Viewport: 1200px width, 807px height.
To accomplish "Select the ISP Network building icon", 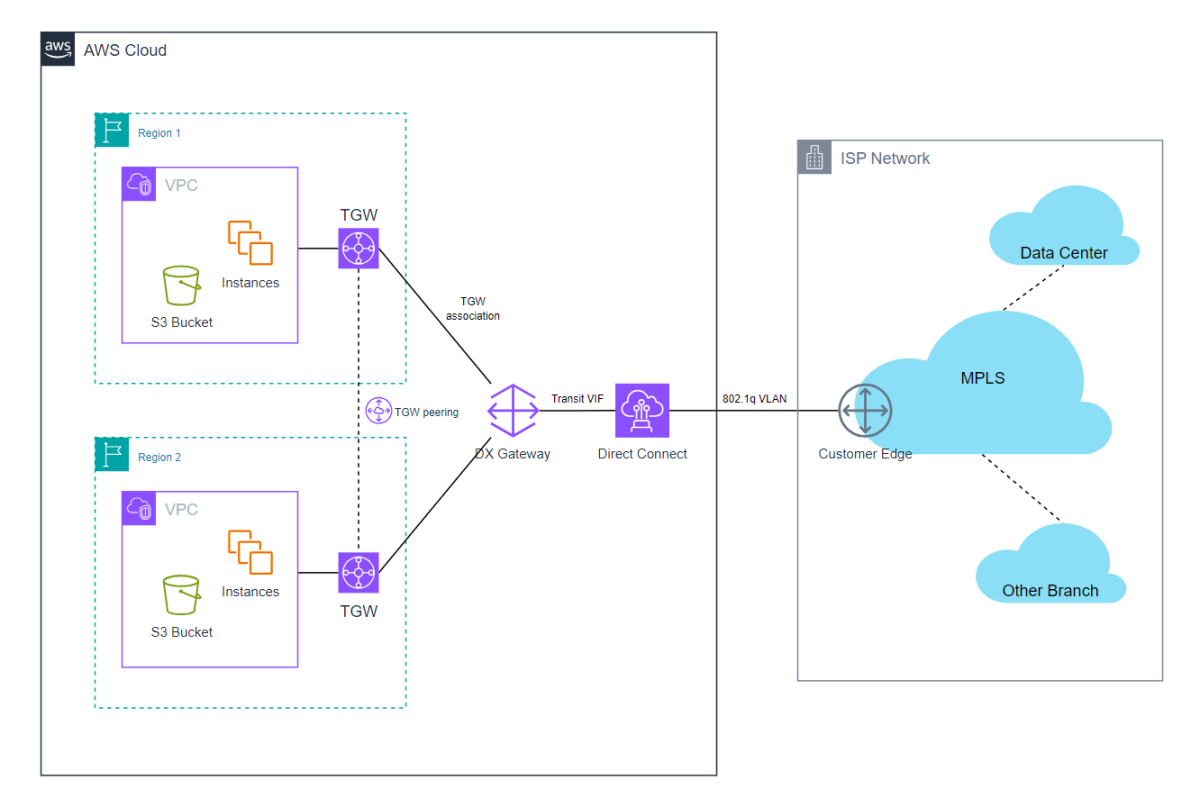I will [x=813, y=157].
